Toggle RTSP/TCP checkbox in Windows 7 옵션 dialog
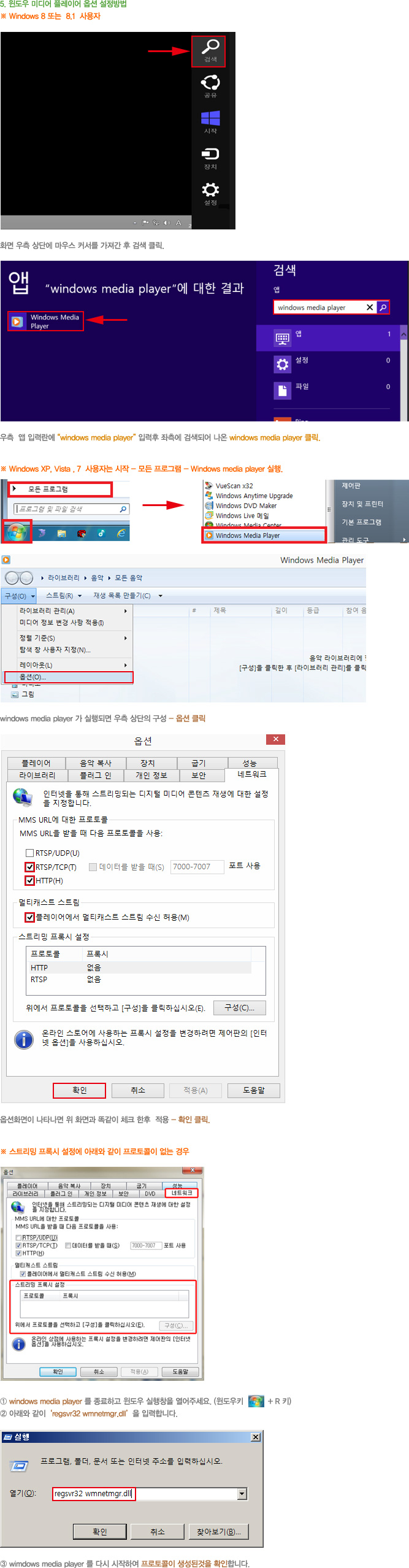 click(18, 1245)
